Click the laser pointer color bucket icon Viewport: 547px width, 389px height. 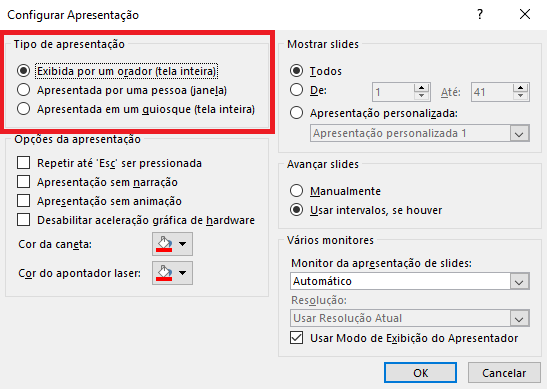pyautogui.click(x=164, y=273)
